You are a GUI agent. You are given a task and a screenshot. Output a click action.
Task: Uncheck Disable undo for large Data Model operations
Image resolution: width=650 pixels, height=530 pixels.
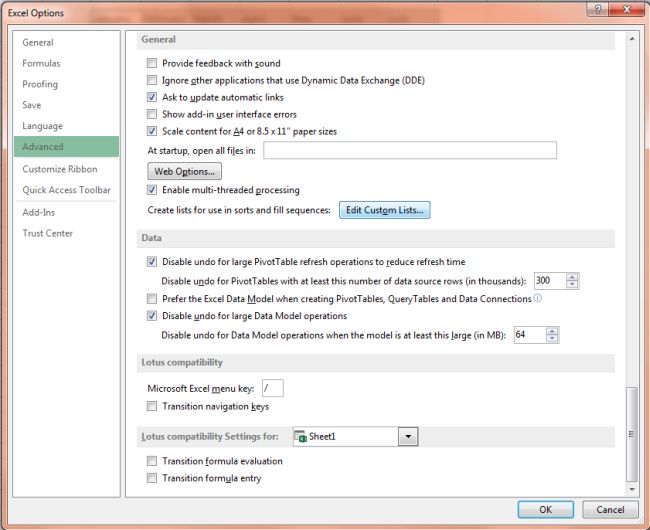click(152, 316)
